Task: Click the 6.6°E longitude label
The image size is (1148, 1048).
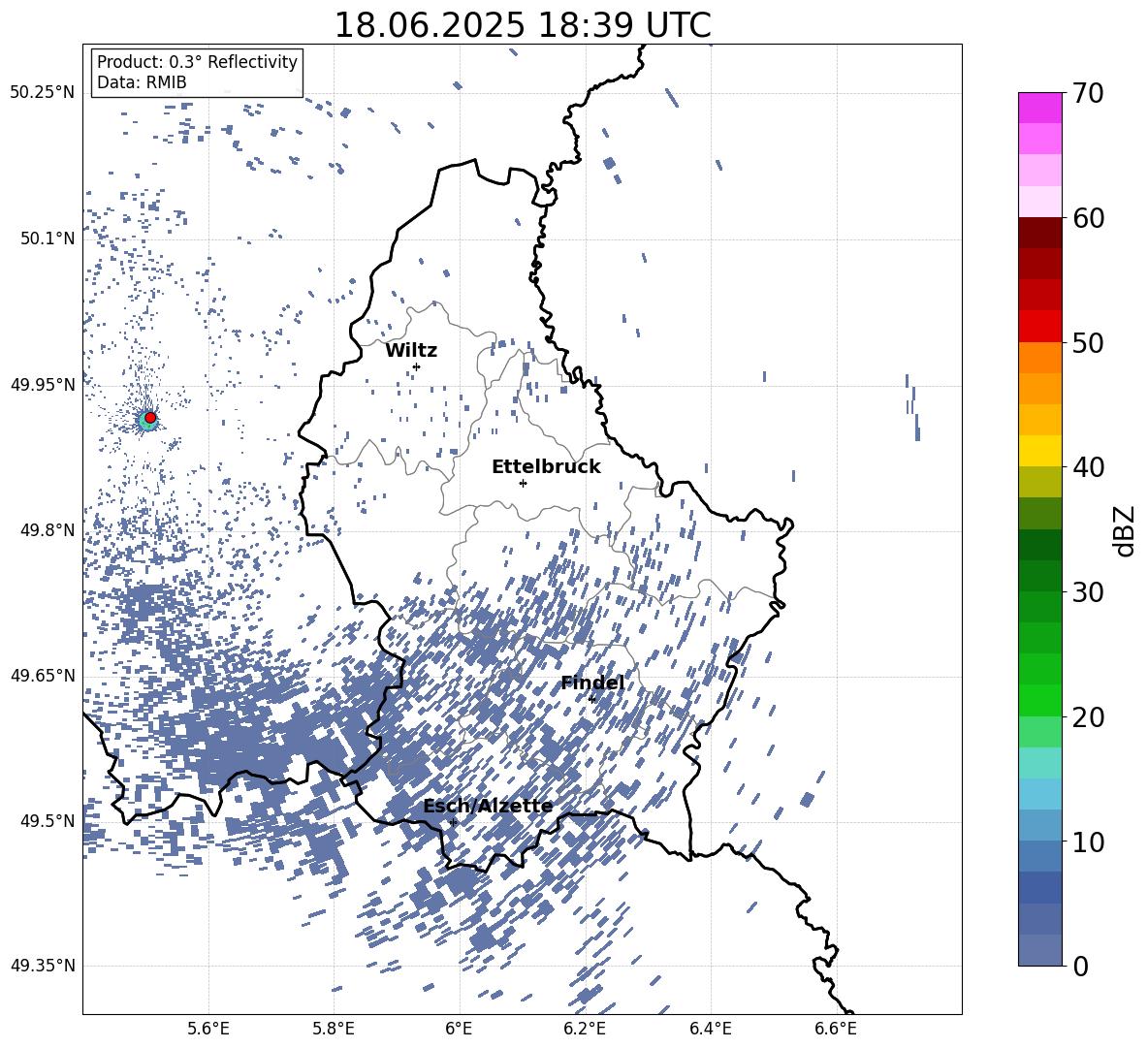Action: tap(836, 1029)
